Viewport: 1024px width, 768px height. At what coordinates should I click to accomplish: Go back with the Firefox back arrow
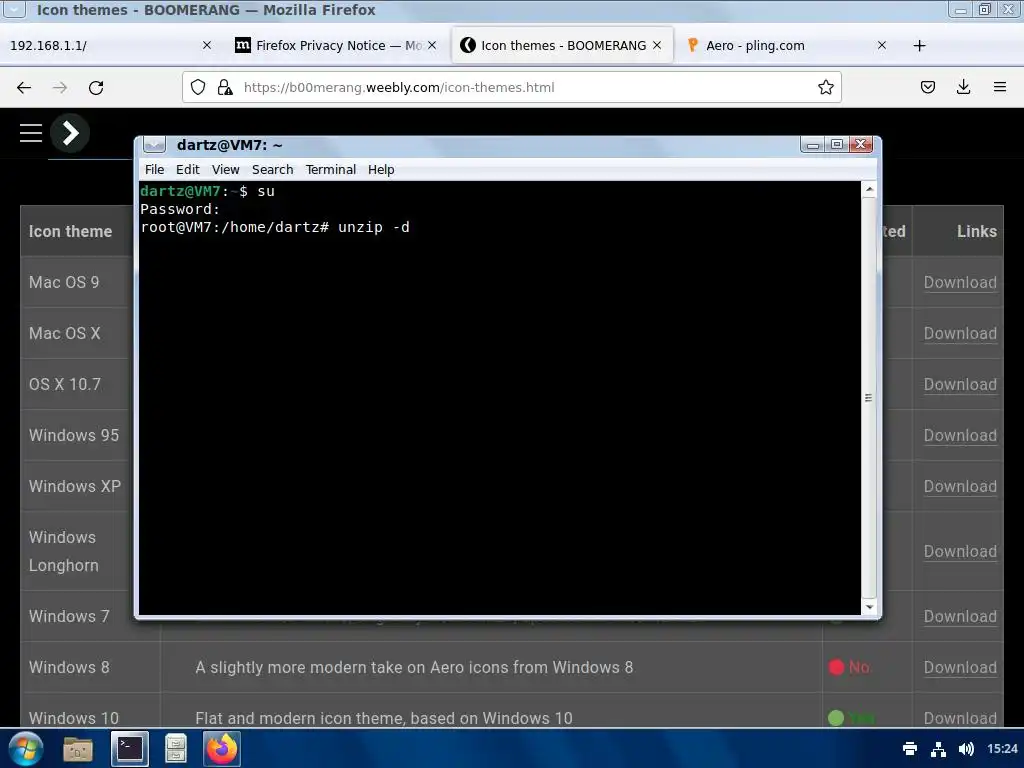pos(24,88)
